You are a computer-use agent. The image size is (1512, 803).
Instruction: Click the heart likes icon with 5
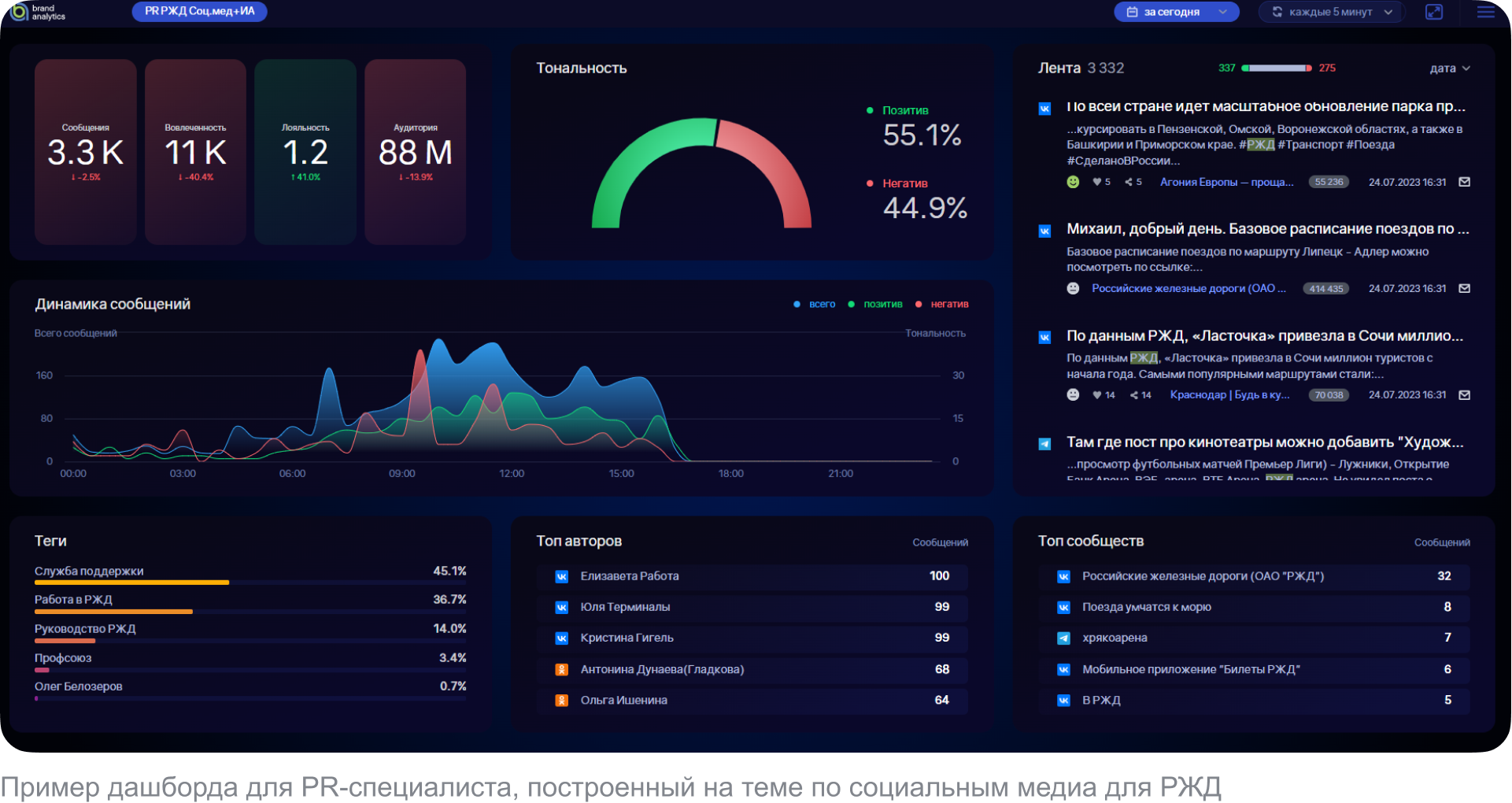(x=1096, y=182)
